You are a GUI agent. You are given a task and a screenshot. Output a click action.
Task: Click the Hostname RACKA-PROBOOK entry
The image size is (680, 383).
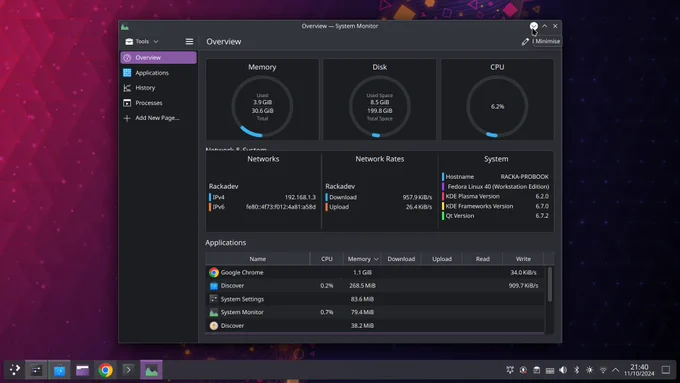point(496,177)
